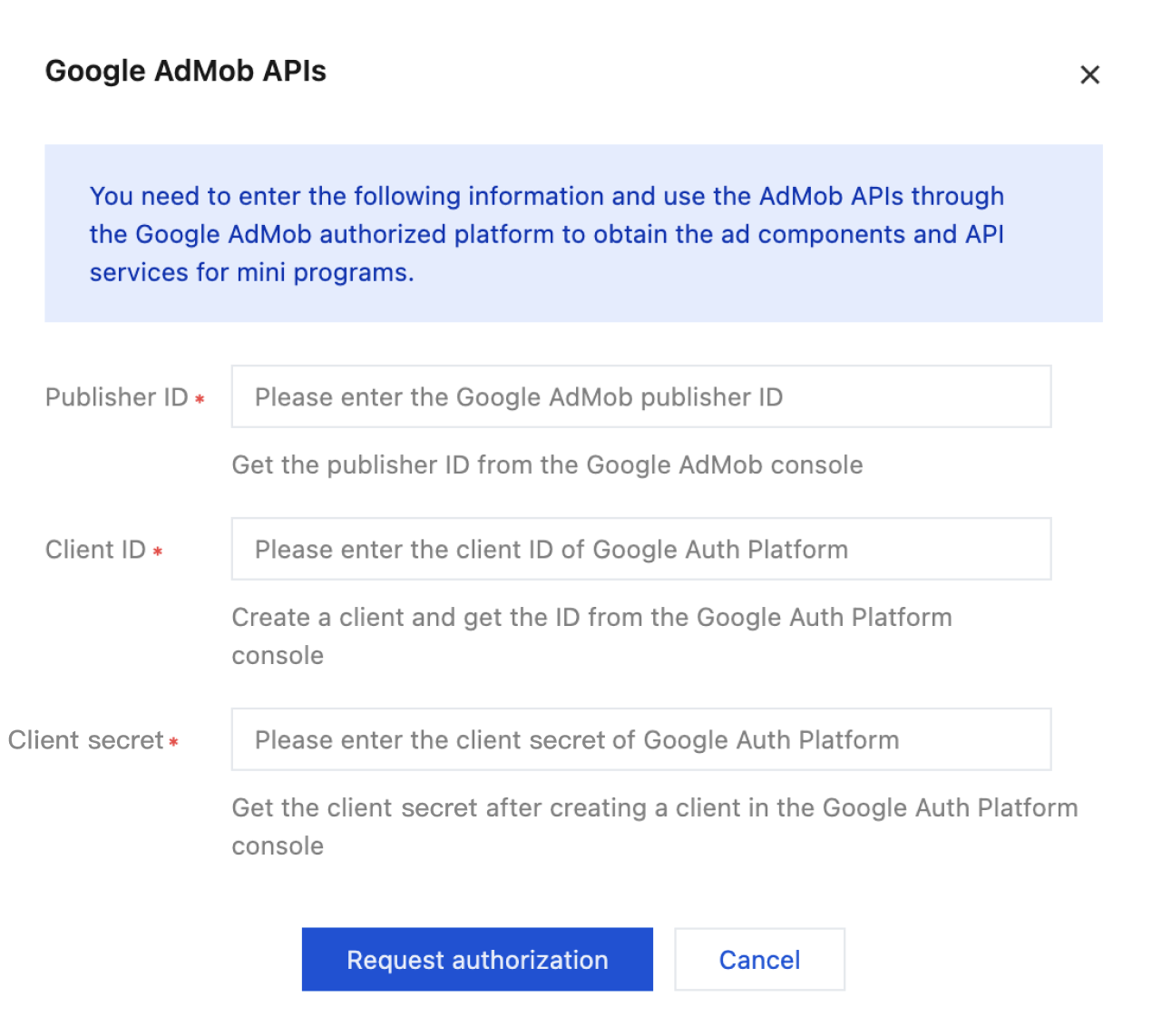Focus the Client ID text box
The image size is (1152, 1036).
[x=640, y=550]
